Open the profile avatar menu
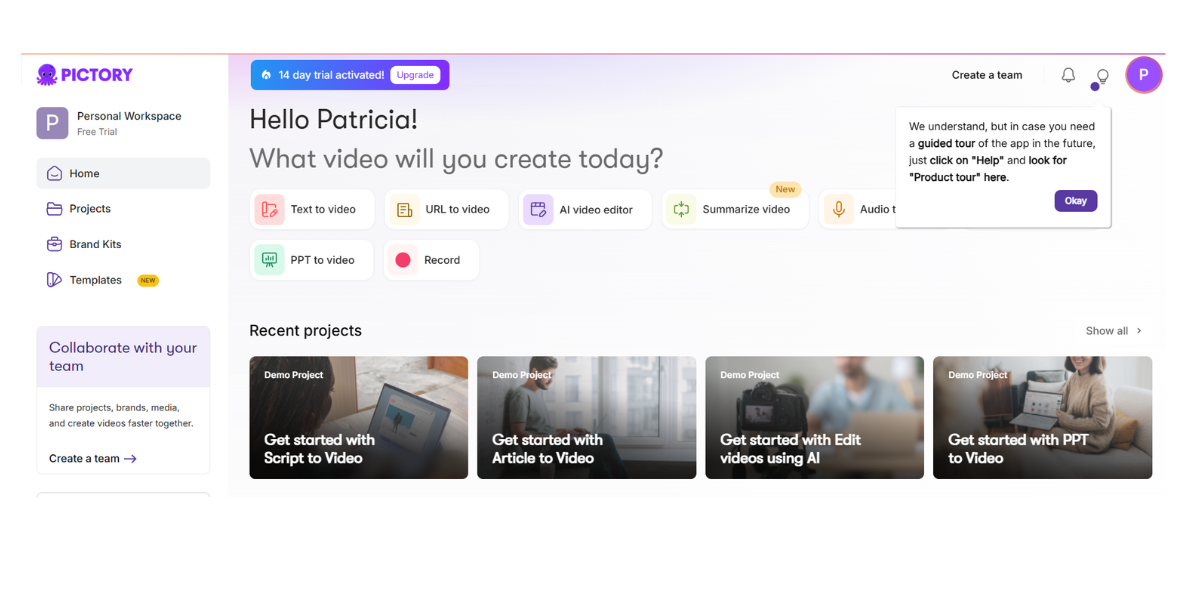Screen dimensions: 1200x600 point(1143,74)
